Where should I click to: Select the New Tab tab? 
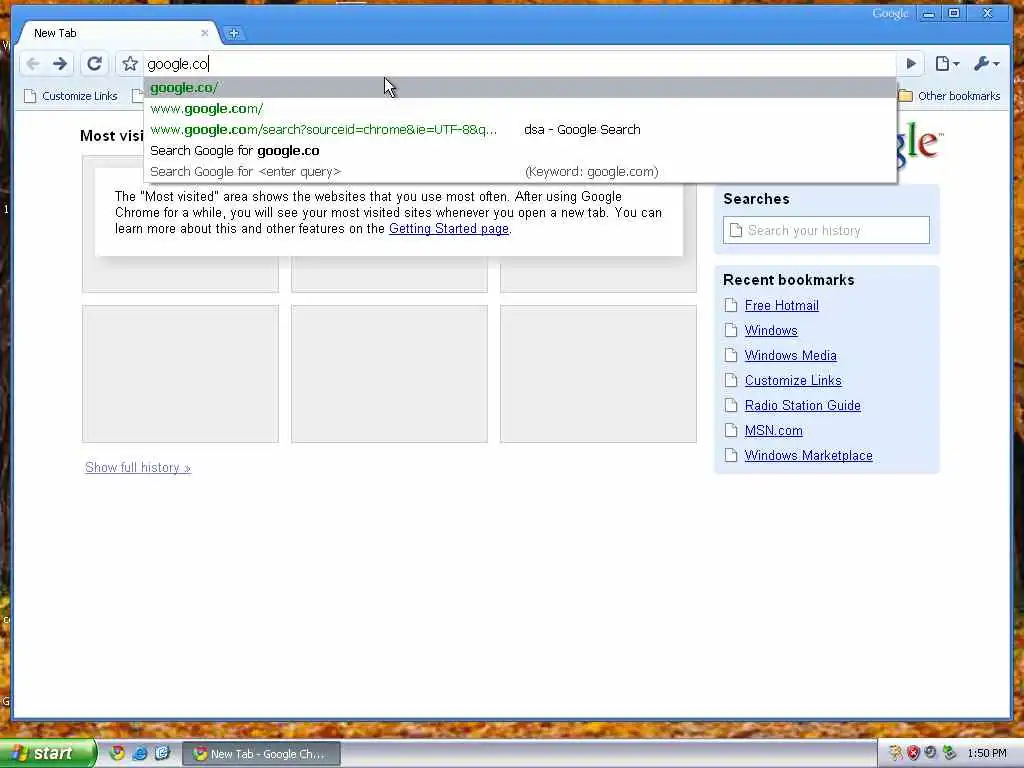point(118,33)
